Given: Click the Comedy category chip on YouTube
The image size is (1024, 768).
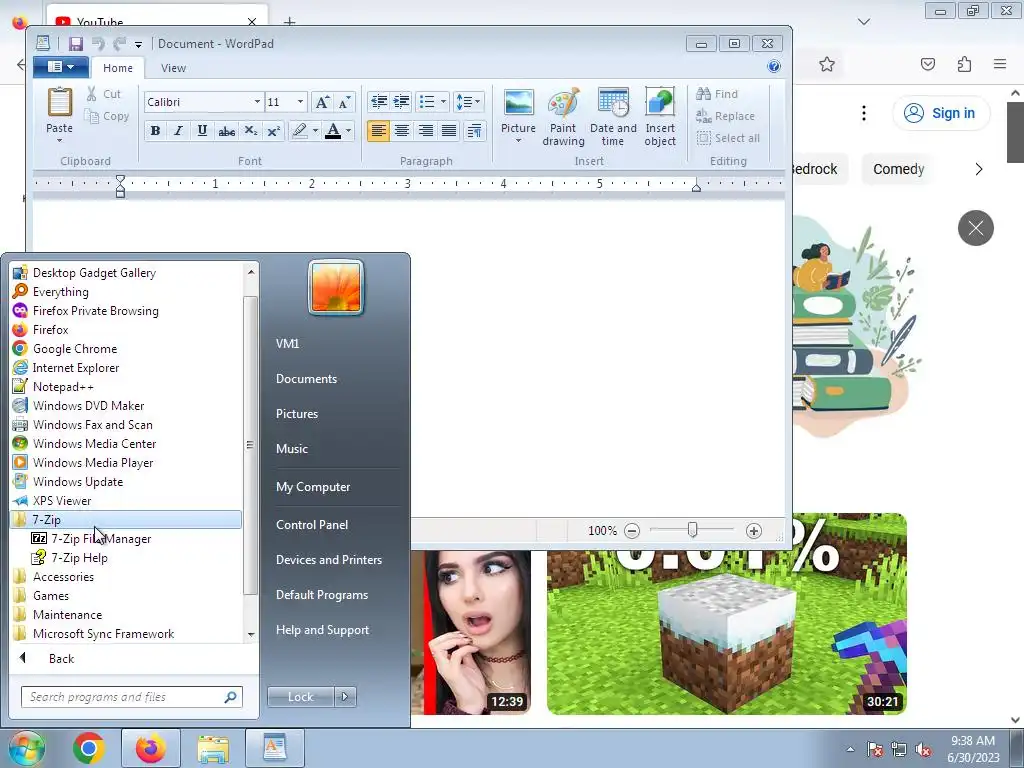Looking at the screenshot, I should 899,169.
